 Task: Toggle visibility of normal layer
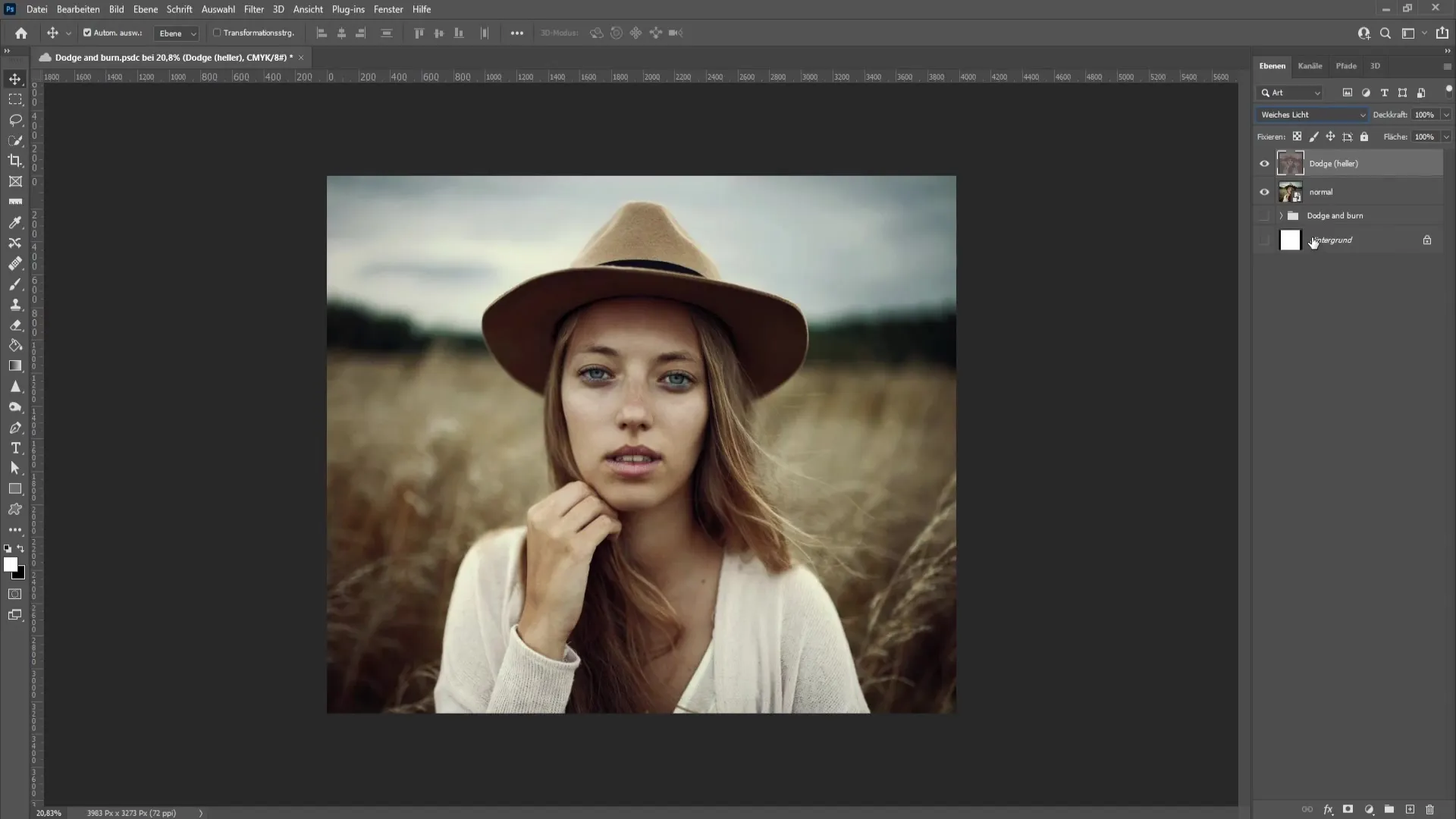click(x=1264, y=190)
